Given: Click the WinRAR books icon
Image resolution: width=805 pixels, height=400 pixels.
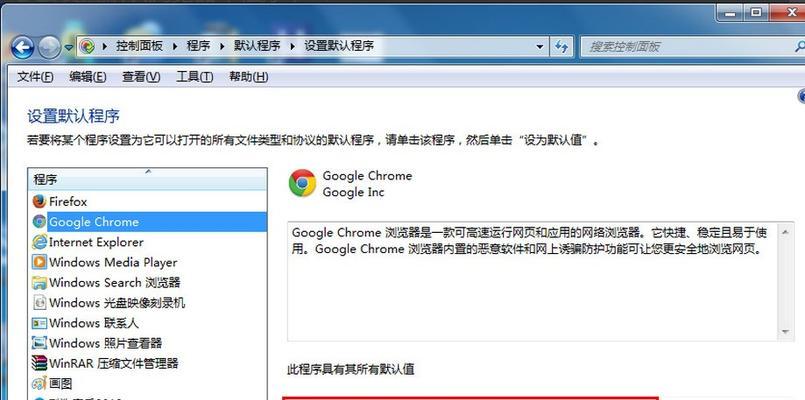Looking at the screenshot, I should click(x=39, y=364).
